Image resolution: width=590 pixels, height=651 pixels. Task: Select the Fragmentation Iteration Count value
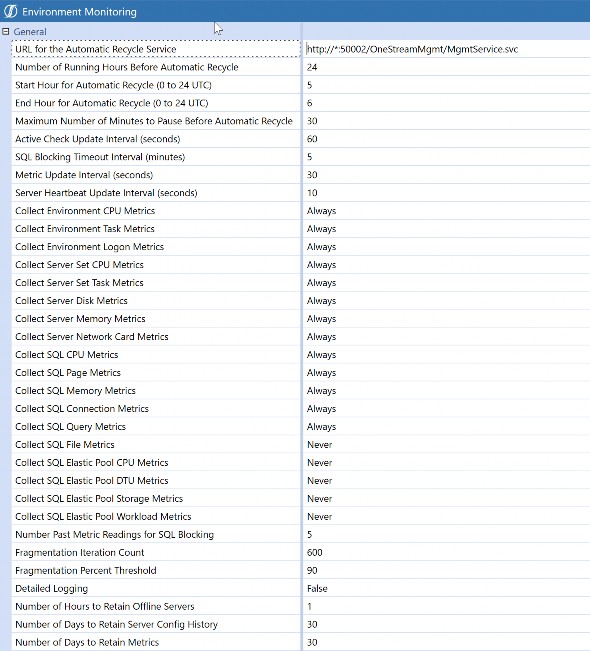[446, 553]
